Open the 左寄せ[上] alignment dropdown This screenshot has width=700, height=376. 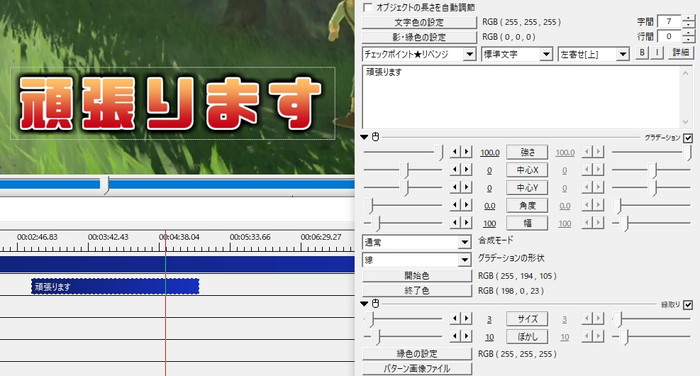[594, 54]
